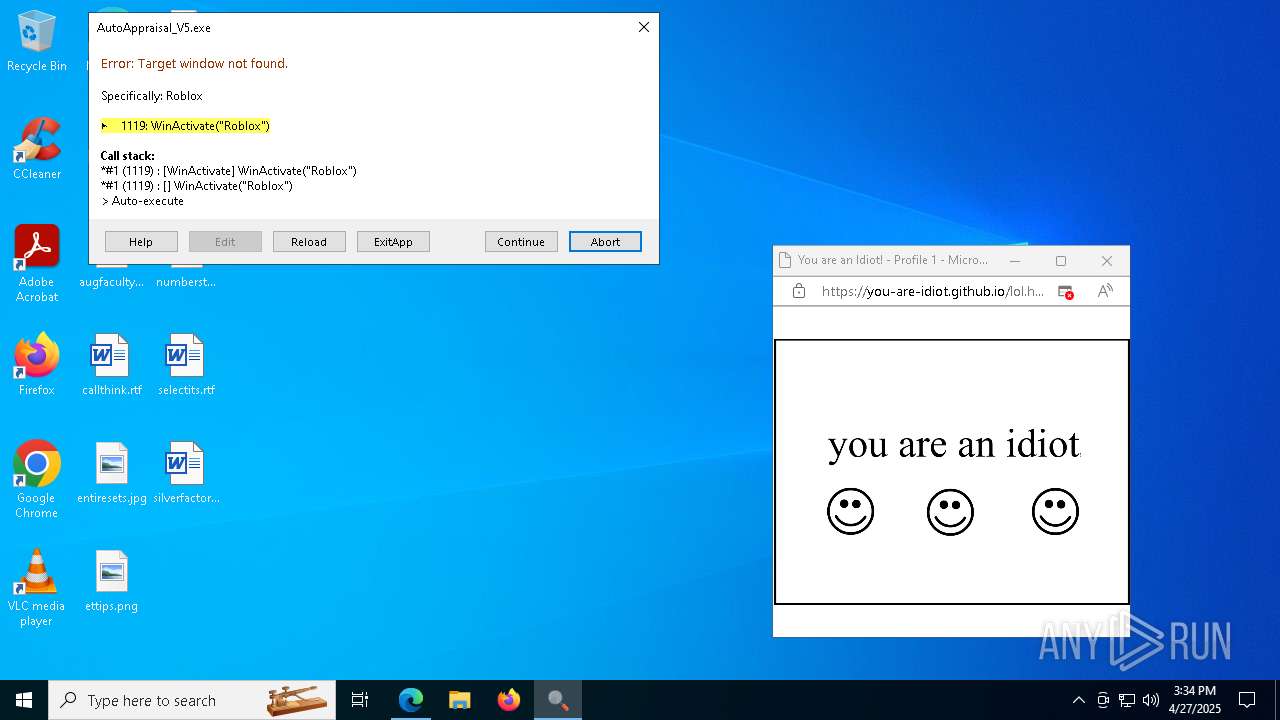Click the taskbar search box
Image resolution: width=1280 pixels, height=720 pixels.
(192, 700)
